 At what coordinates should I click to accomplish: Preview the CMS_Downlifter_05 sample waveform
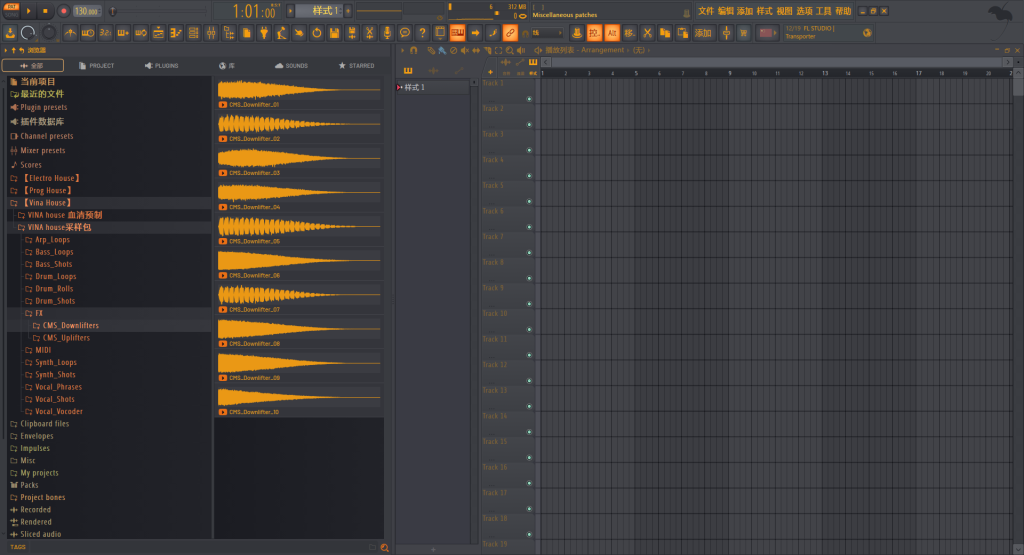pos(299,226)
